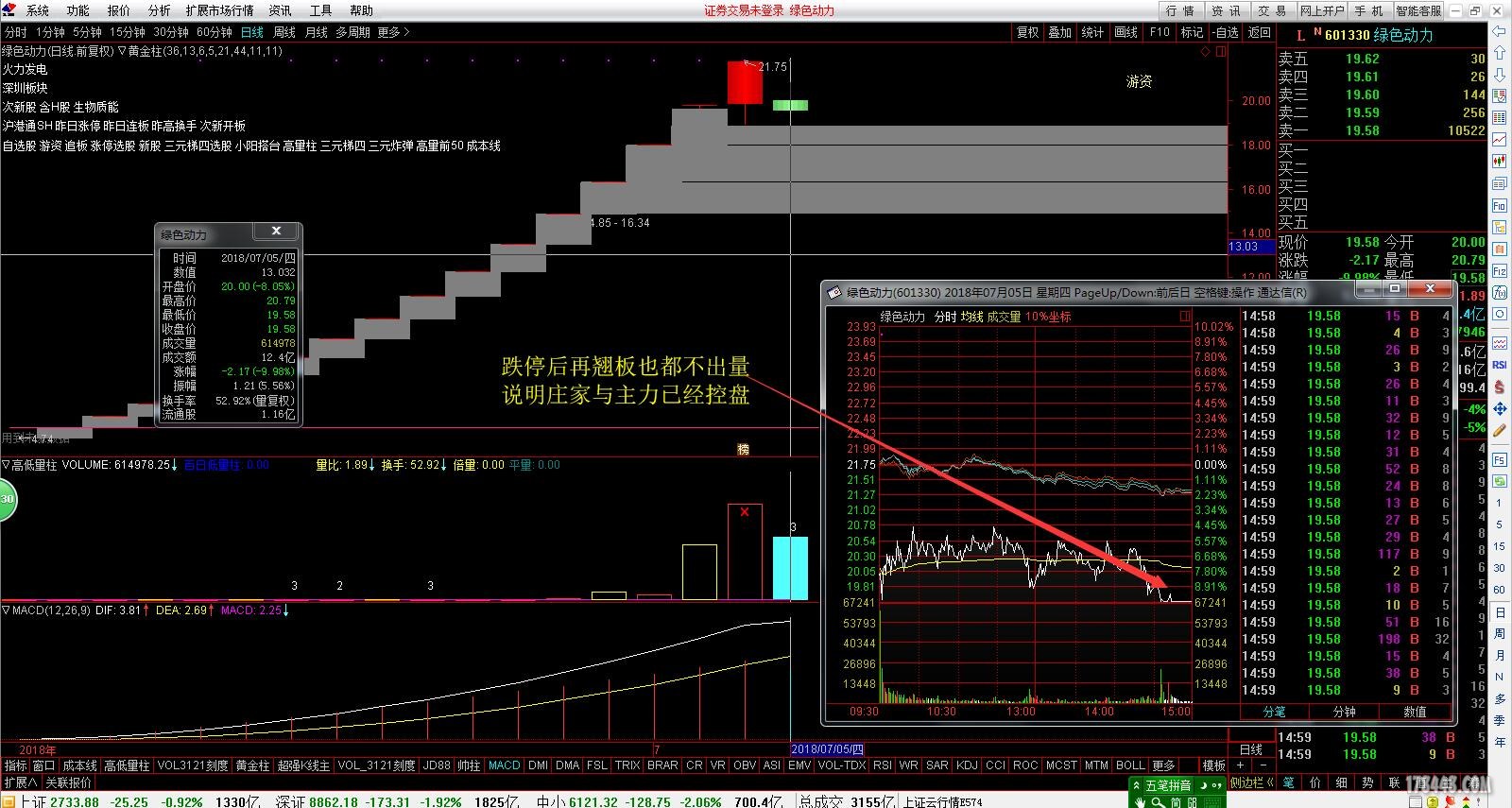Expand the 黄金柱 indicator triangle in main chart
This screenshot has width=1512, height=808.
(x=122, y=51)
